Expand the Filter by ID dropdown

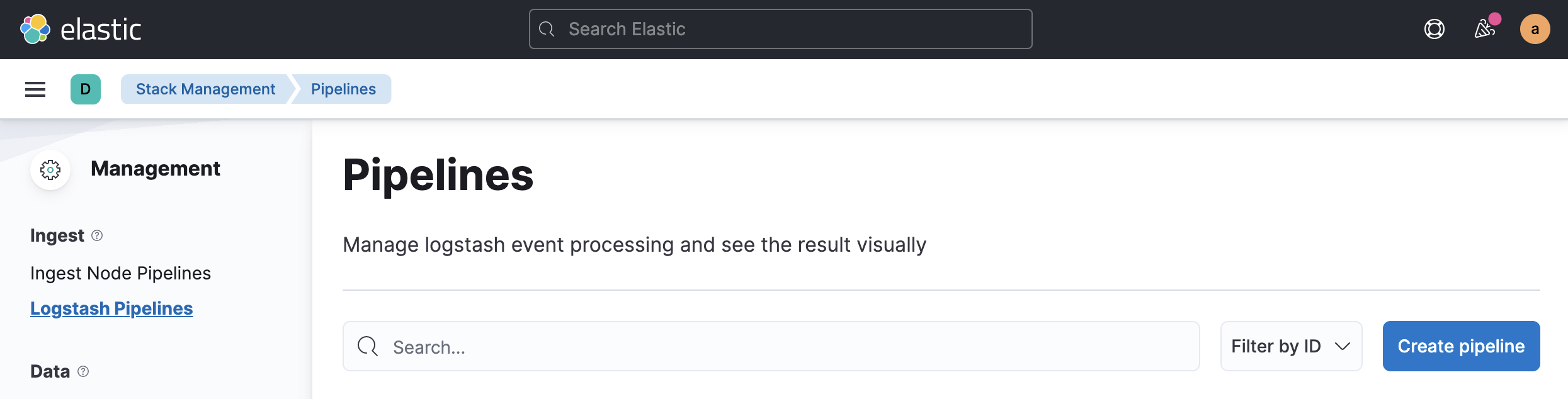(1291, 346)
